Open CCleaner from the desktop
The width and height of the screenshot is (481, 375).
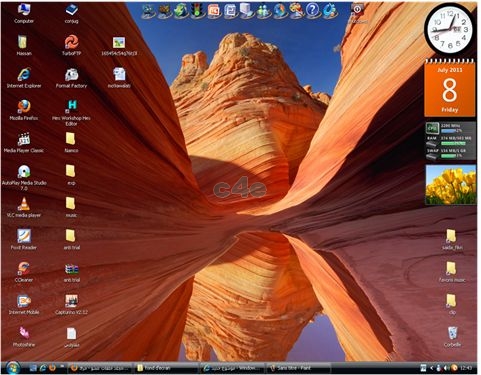24,272
